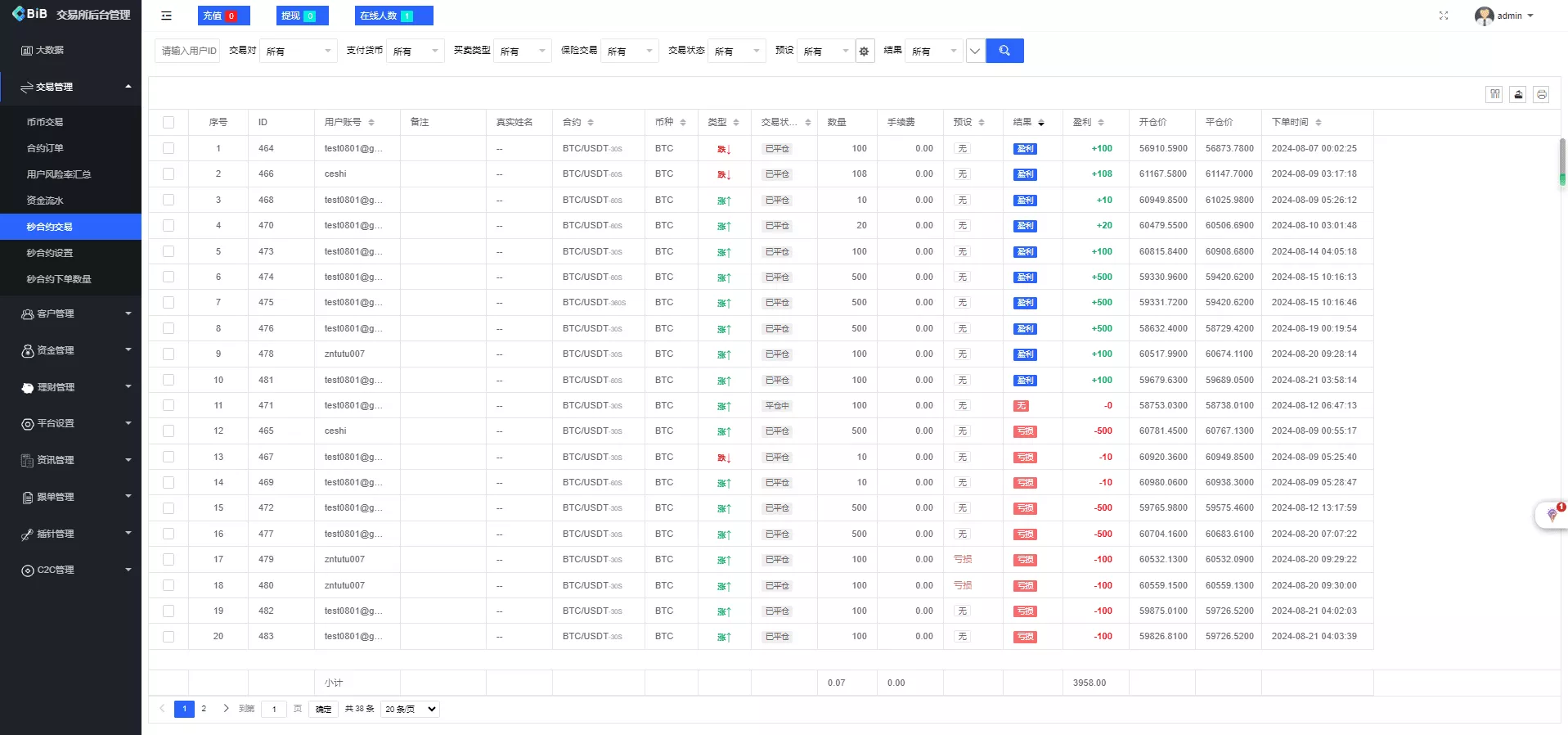Click the 请输入用户ID input field
1568x735 pixels.
click(x=188, y=51)
